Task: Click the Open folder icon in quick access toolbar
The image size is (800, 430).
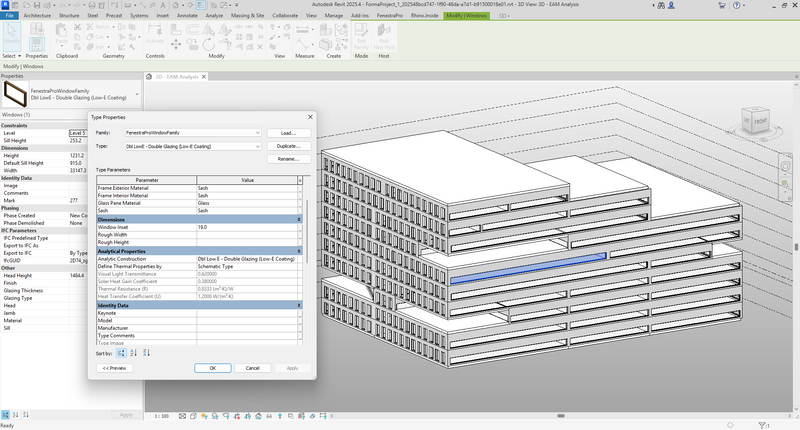Action: point(27,5)
